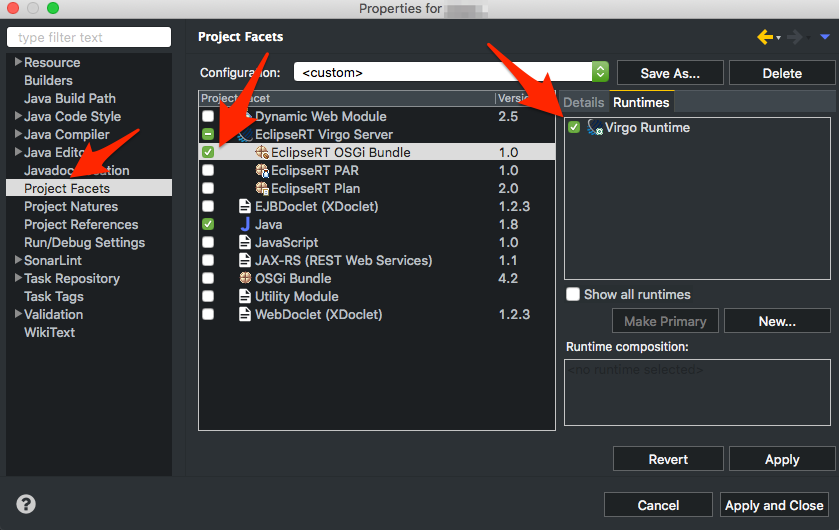This screenshot has height=530, width=839.
Task: Check the EJBDoclet (XDoclet) checkbox
Action: pyautogui.click(x=208, y=206)
